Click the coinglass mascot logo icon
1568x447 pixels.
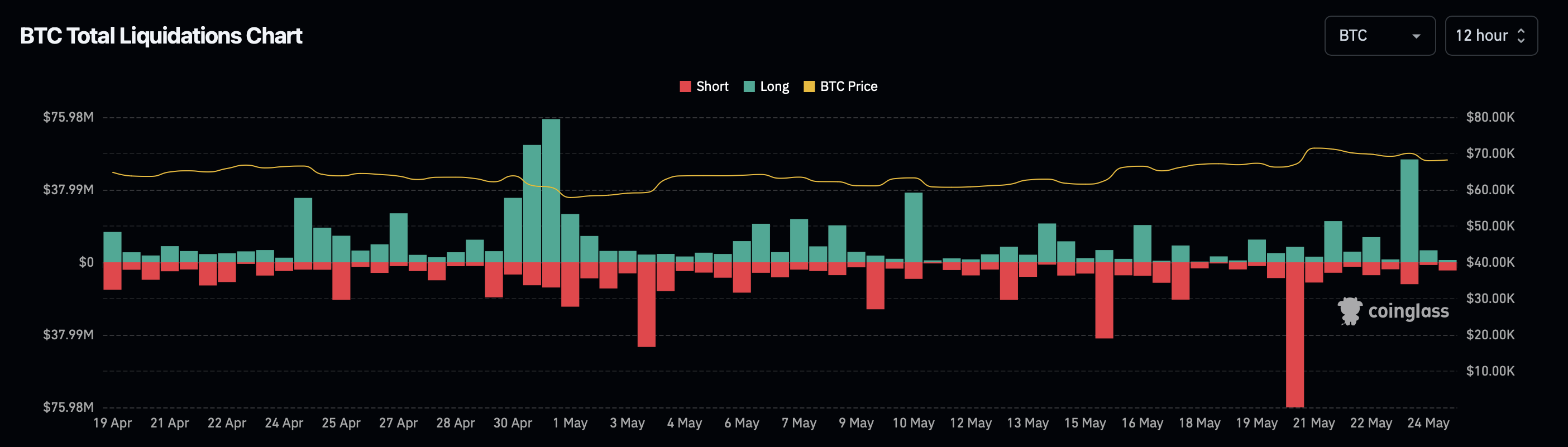[1349, 311]
